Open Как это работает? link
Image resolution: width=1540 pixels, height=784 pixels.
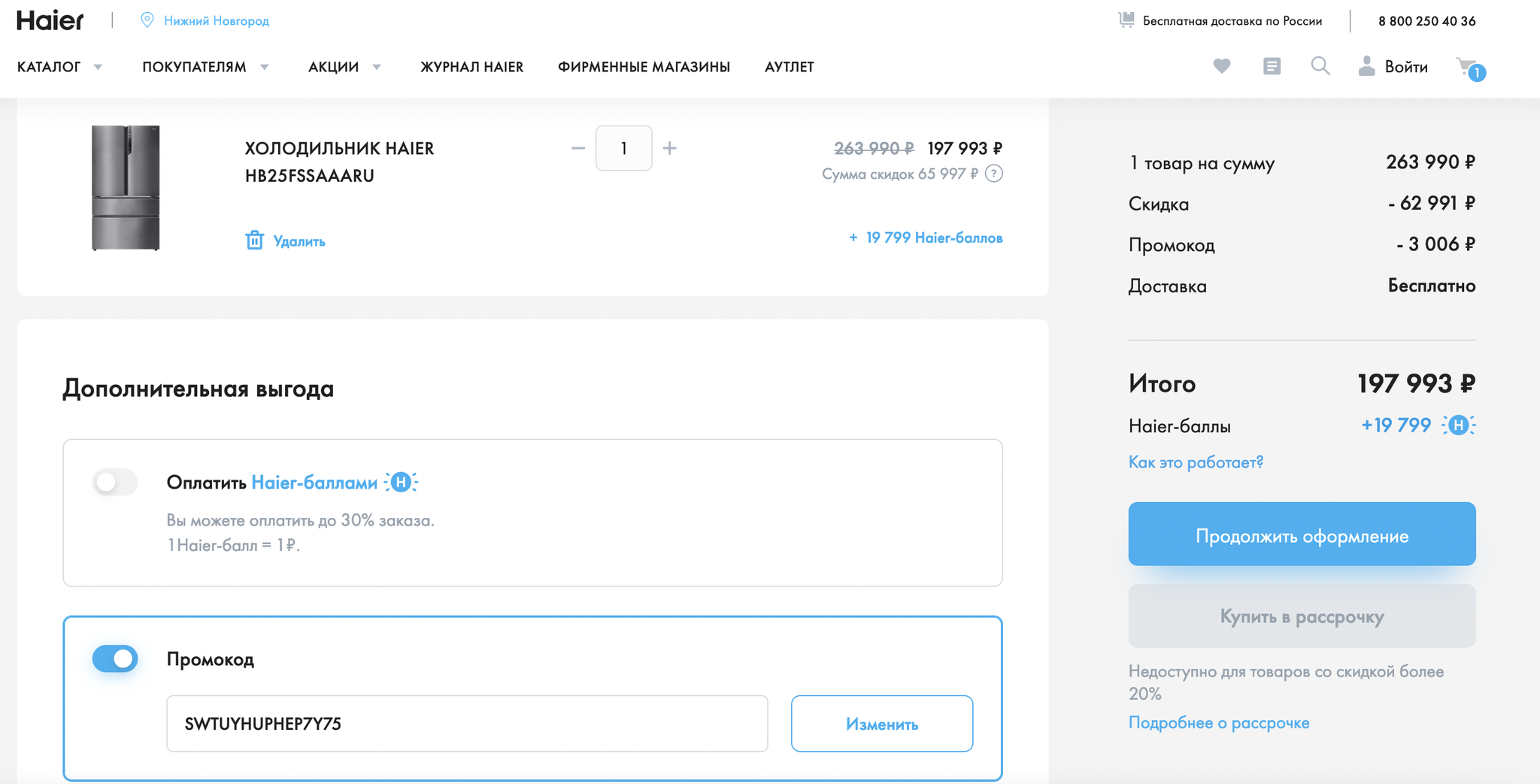click(1196, 462)
